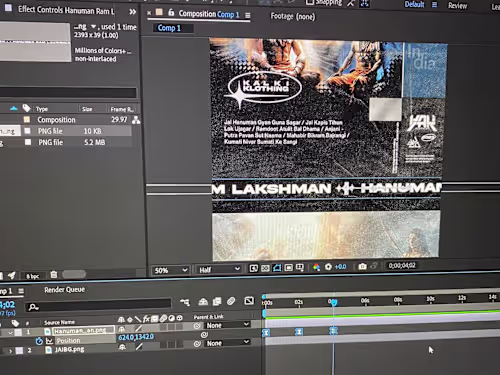Click the Reset Exposure icon
Screen dimensions: 500x375
pos(328,267)
